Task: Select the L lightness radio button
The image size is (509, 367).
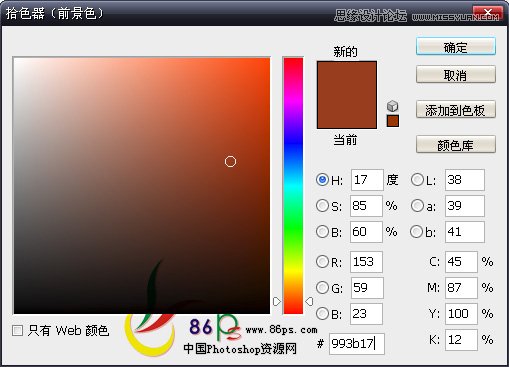Action: pos(417,180)
